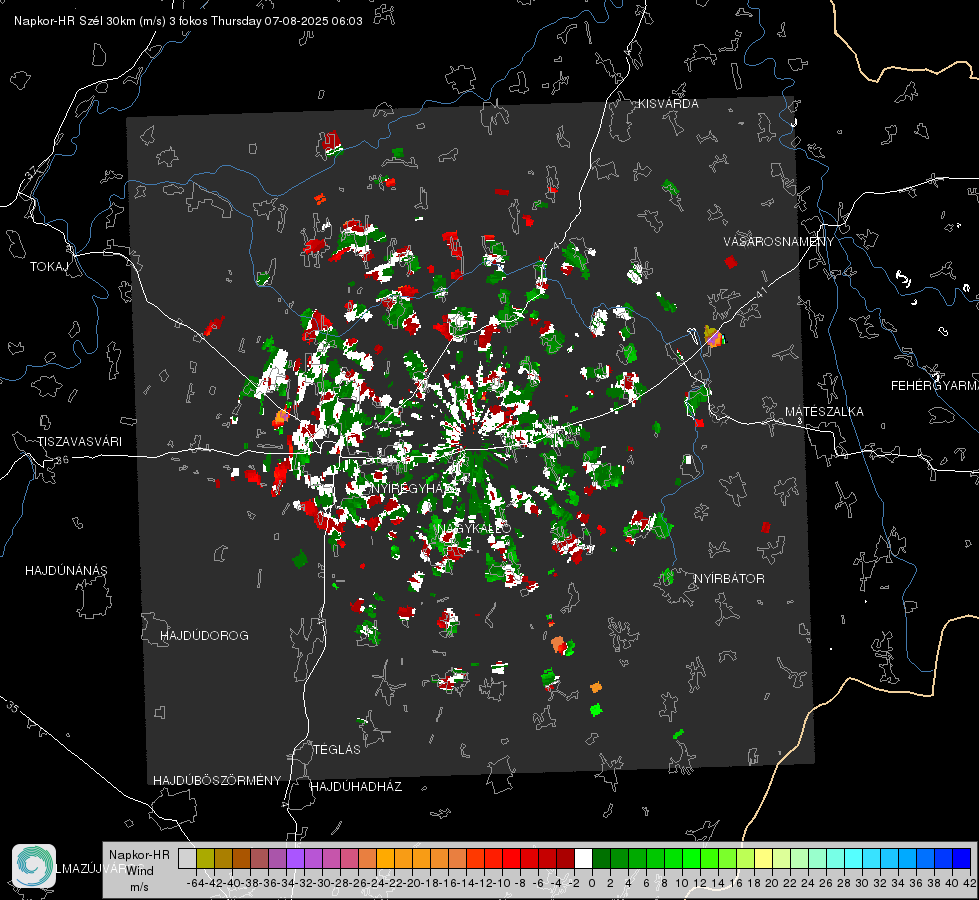Click the TOKAJ city label
Viewport: 979px width, 900px height.
(49, 267)
